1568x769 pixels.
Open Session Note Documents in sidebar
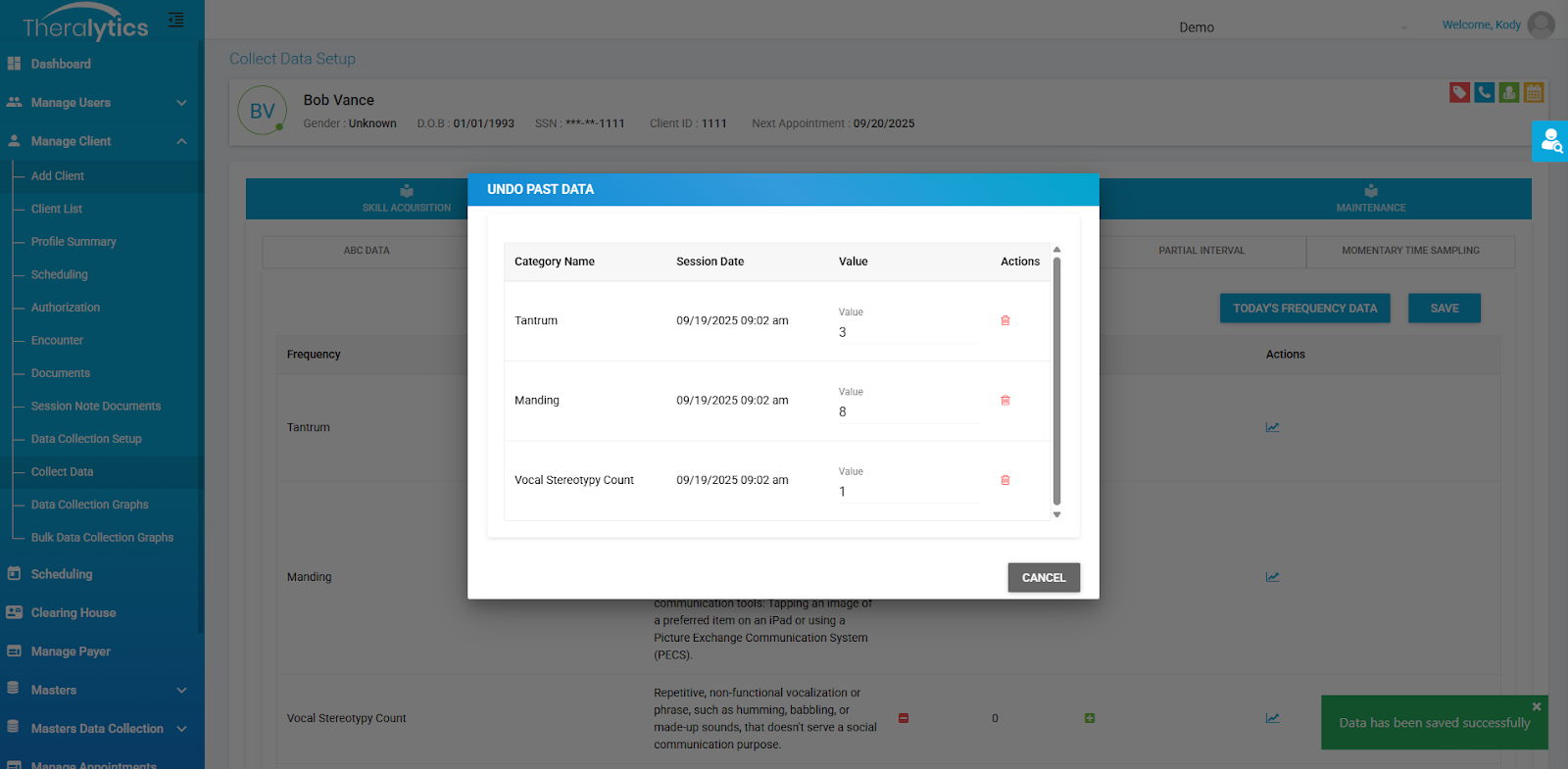[x=96, y=407]
